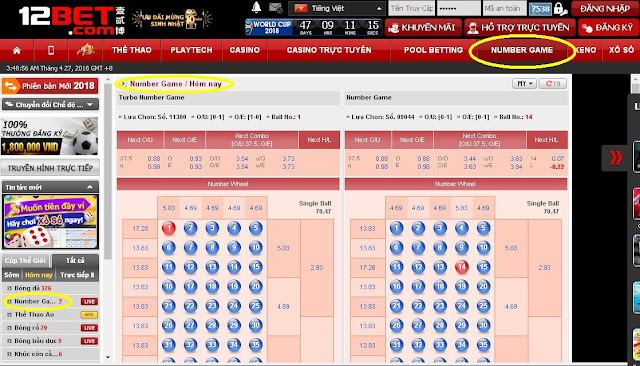The width and height of the screenshot is (640, 366).
Task: Select ball 13 in Turbo Number Game wheel
Action: pos(212,267)
